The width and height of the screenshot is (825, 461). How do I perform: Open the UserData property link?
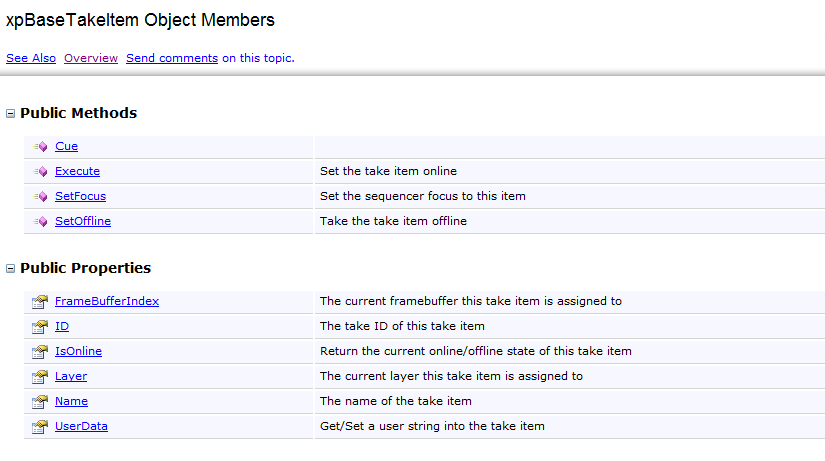pyautogui.click(x=81, y=426)
